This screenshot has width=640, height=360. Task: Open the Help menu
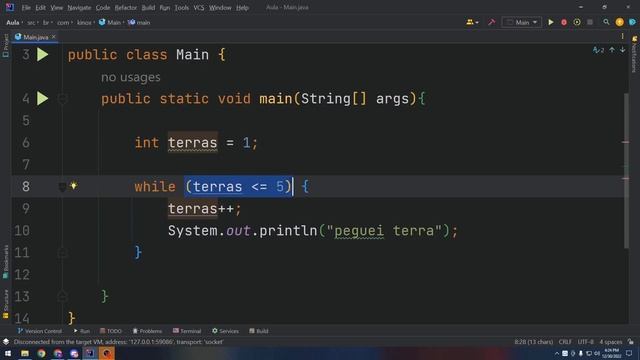(x=242, y=7)
